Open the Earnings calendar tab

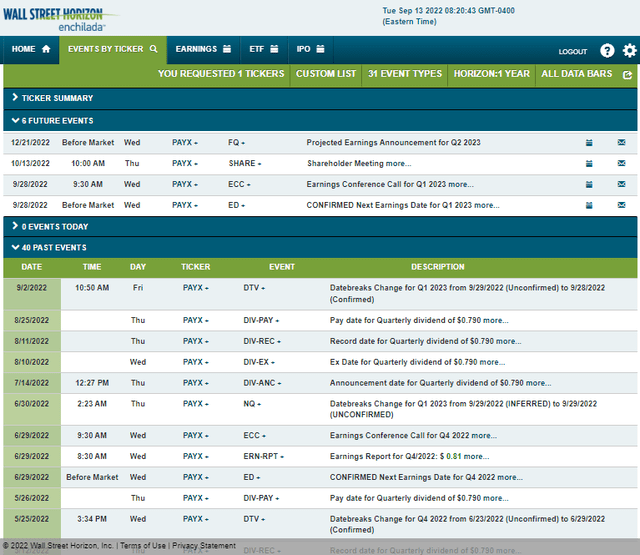tap(203, 49)
